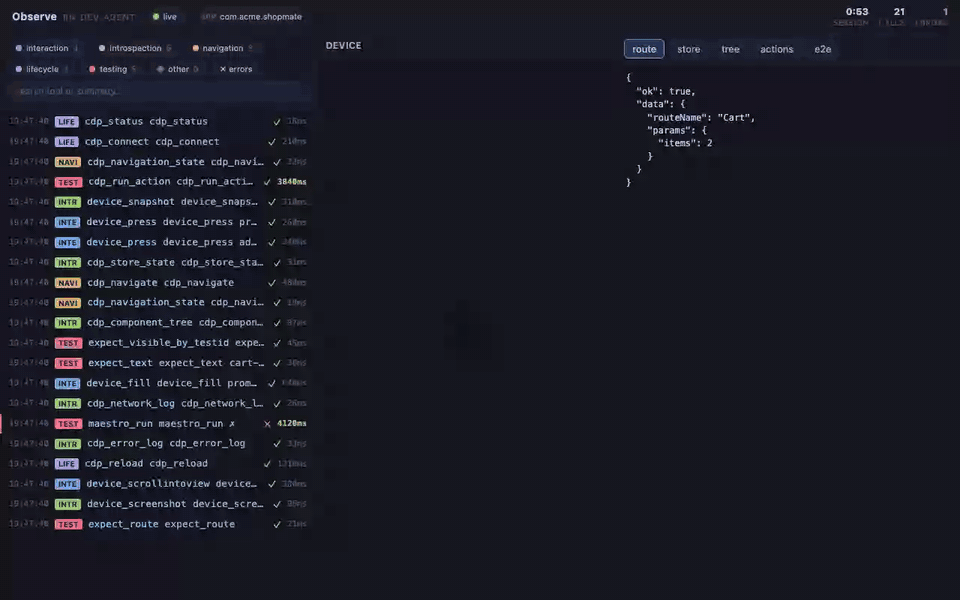Click the checkmark on cdp_reload row
The image size is (960, 600).
[x=267, y=463]
